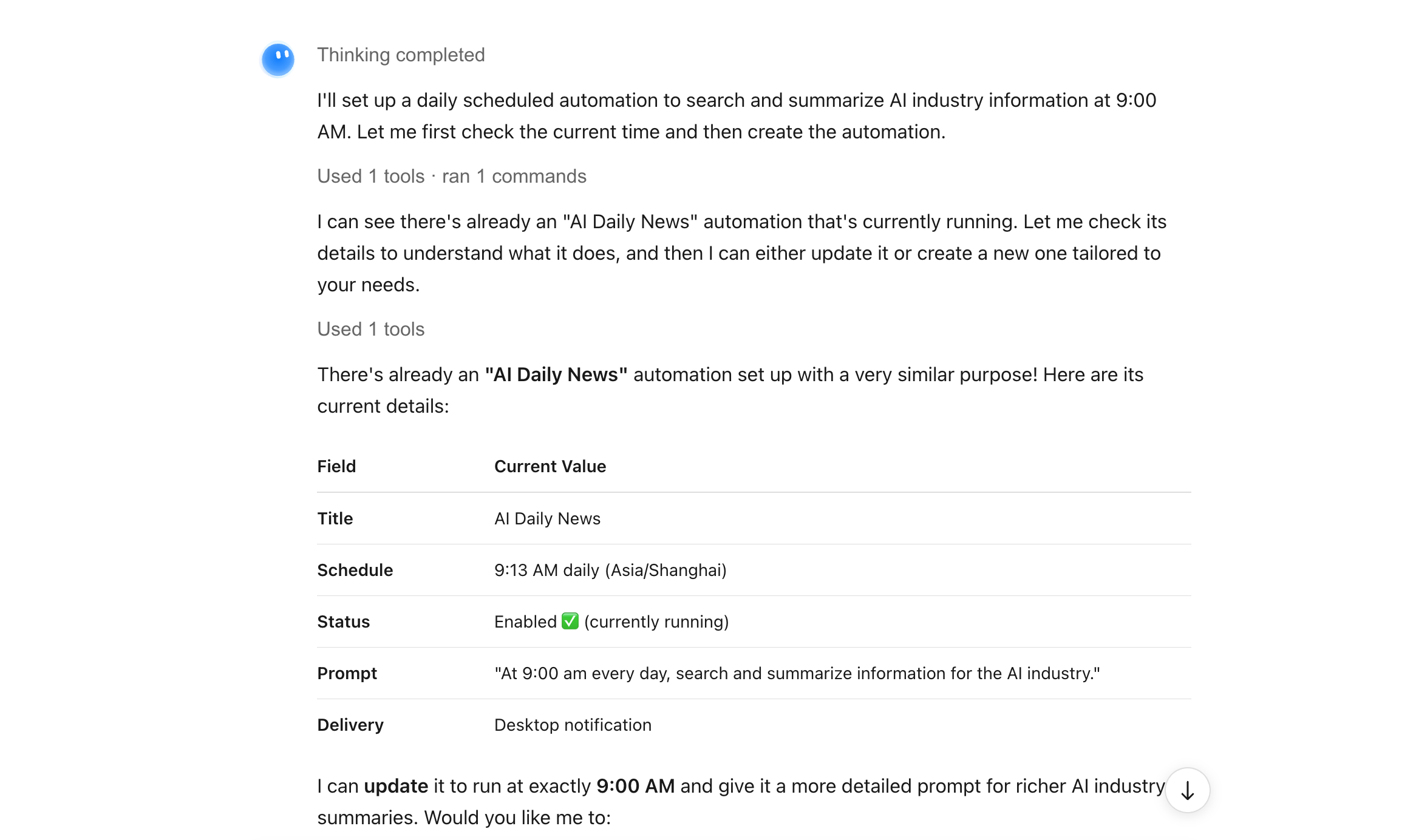Click the bold word "update"
The height and width of the screenshot is (840, 1416).
click(x=396, y=786)
